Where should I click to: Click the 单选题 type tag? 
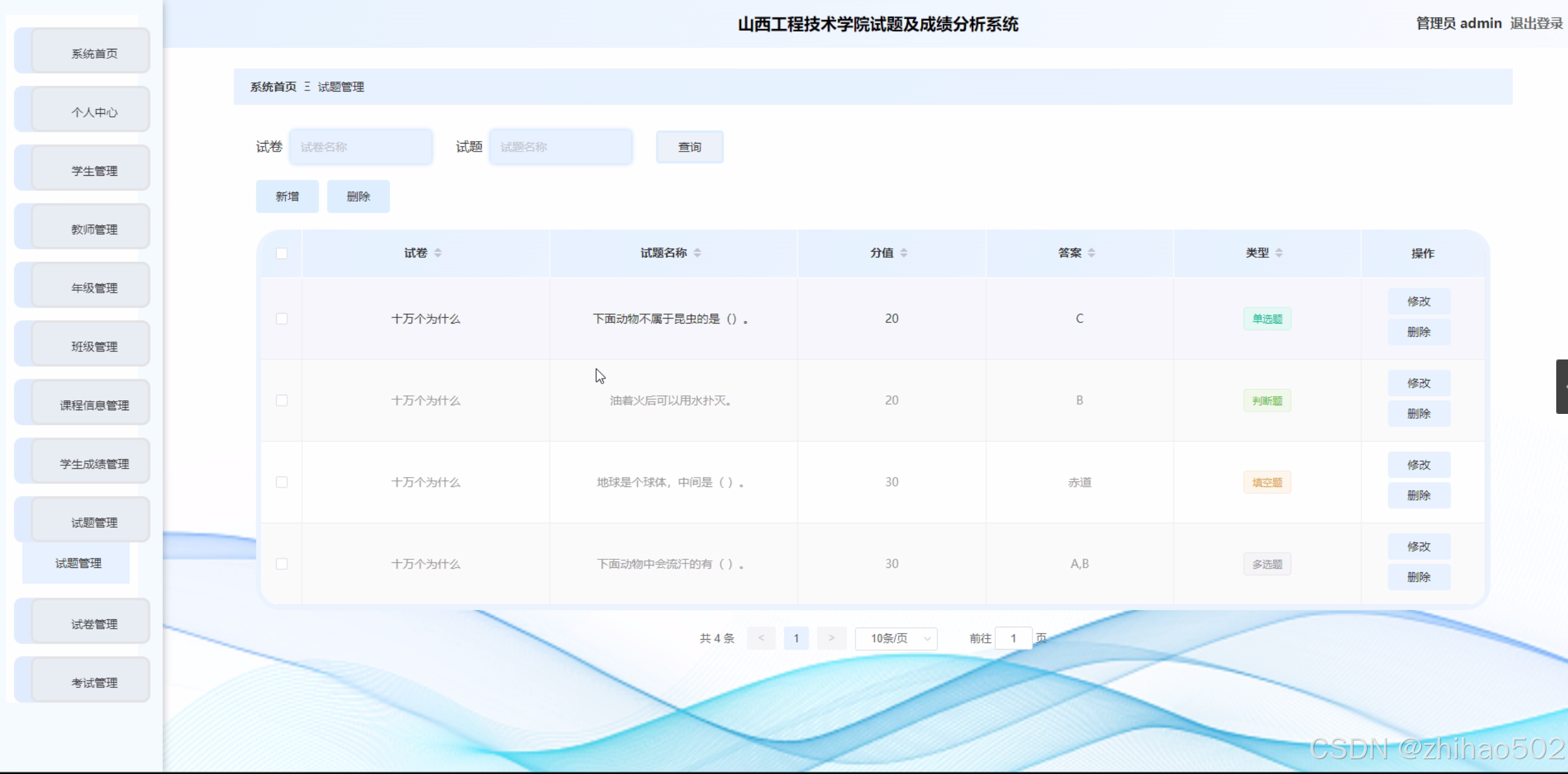click(x=1267, y=319)
